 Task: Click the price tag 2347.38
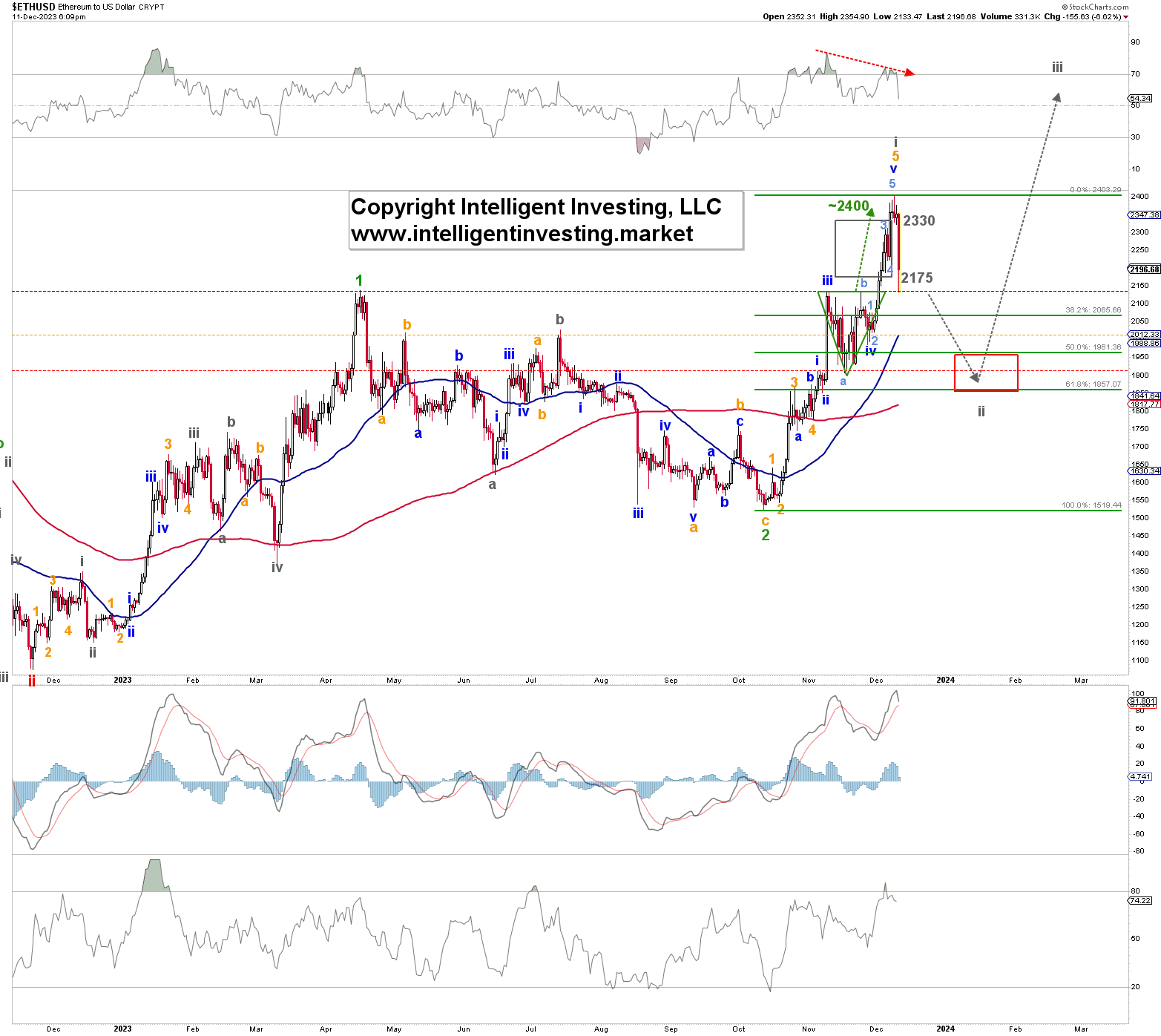coord(1145,214)
